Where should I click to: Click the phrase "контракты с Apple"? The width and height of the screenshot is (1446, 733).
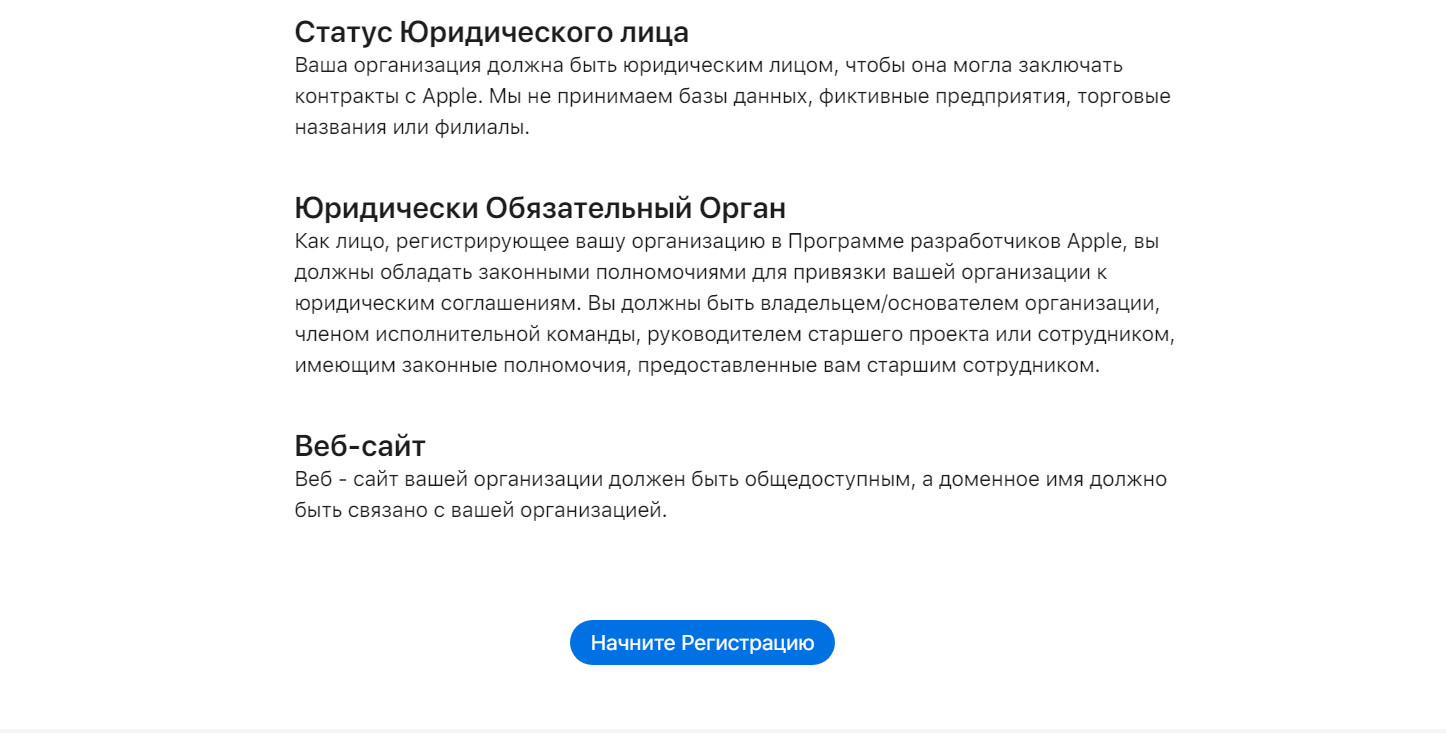[x=377, y=97]
